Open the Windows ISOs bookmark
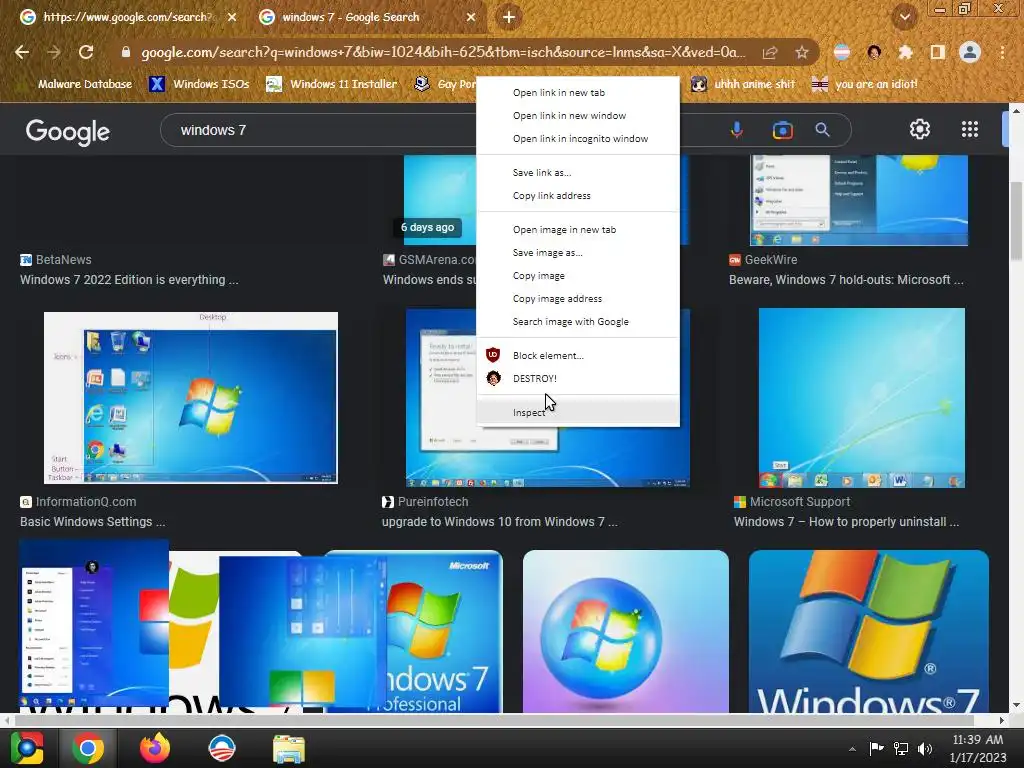 point(199,84)
